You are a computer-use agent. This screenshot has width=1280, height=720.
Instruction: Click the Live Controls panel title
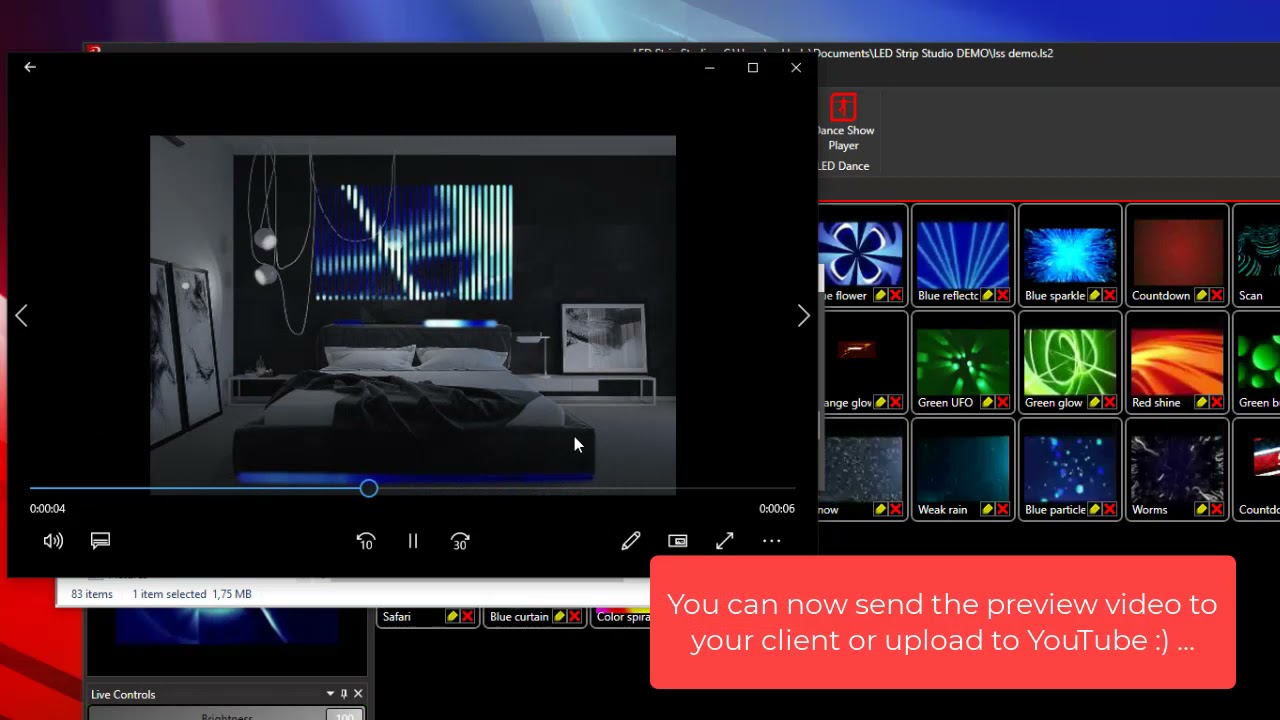click(123, 695)
